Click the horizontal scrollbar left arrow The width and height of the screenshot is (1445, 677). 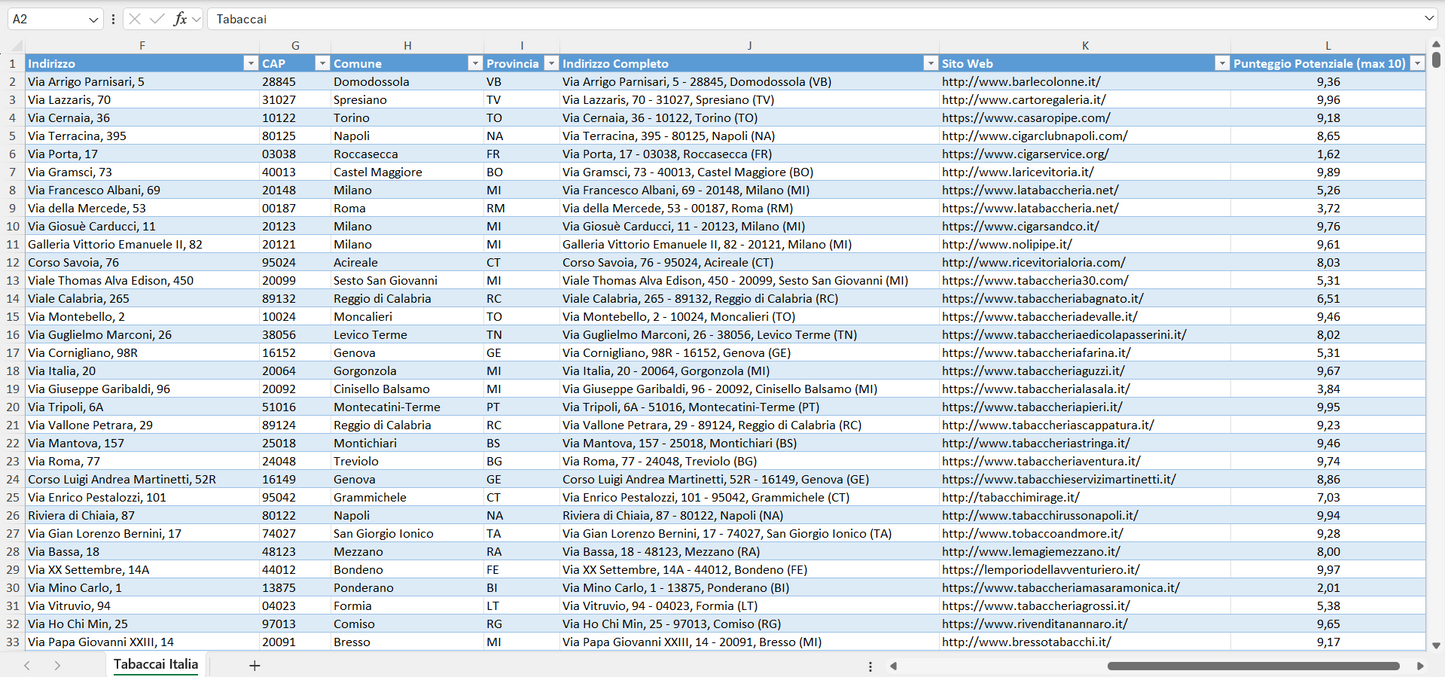pyautogui.click(x=893, y=664)
